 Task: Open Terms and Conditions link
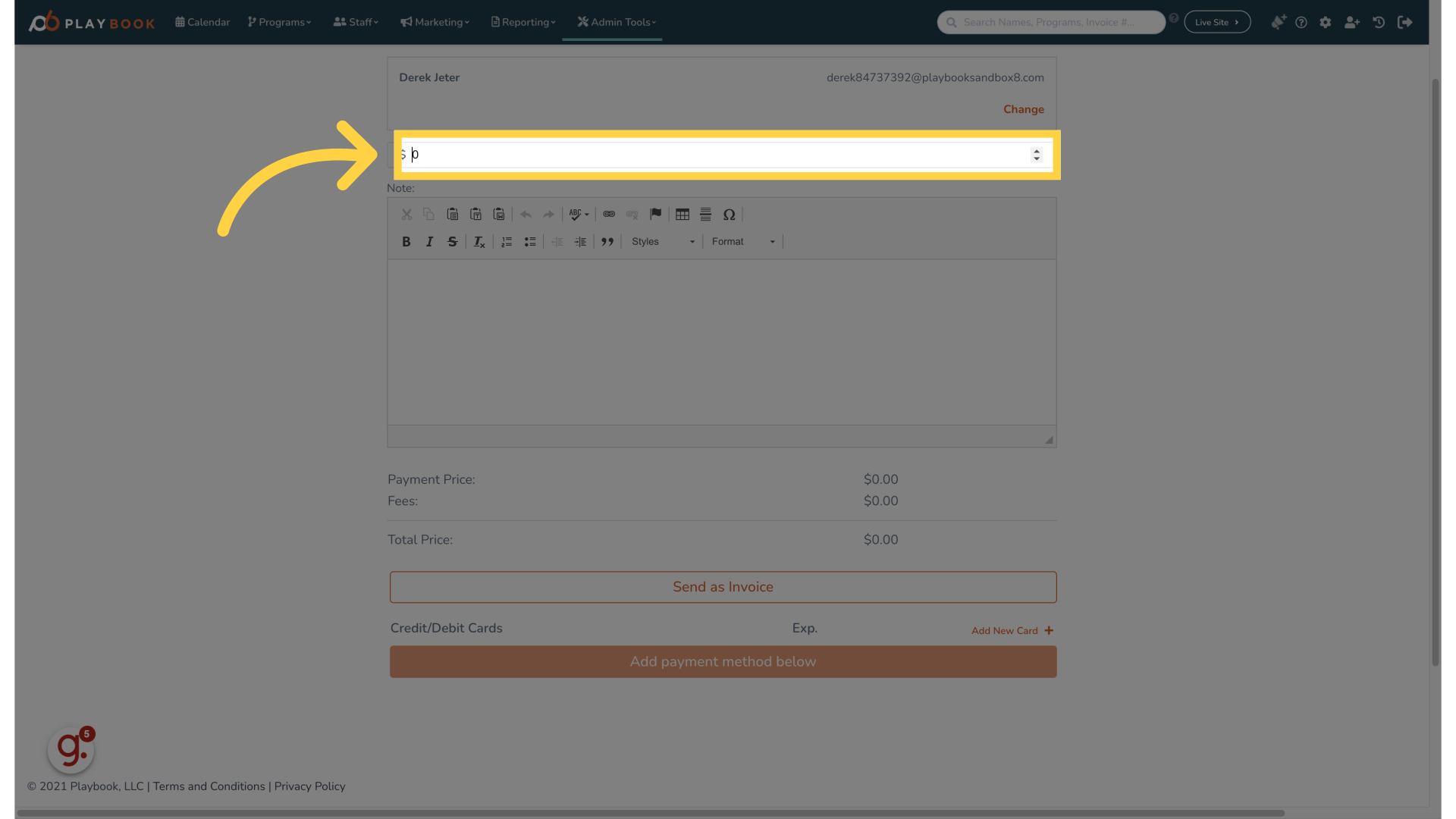tap(209, 786)
